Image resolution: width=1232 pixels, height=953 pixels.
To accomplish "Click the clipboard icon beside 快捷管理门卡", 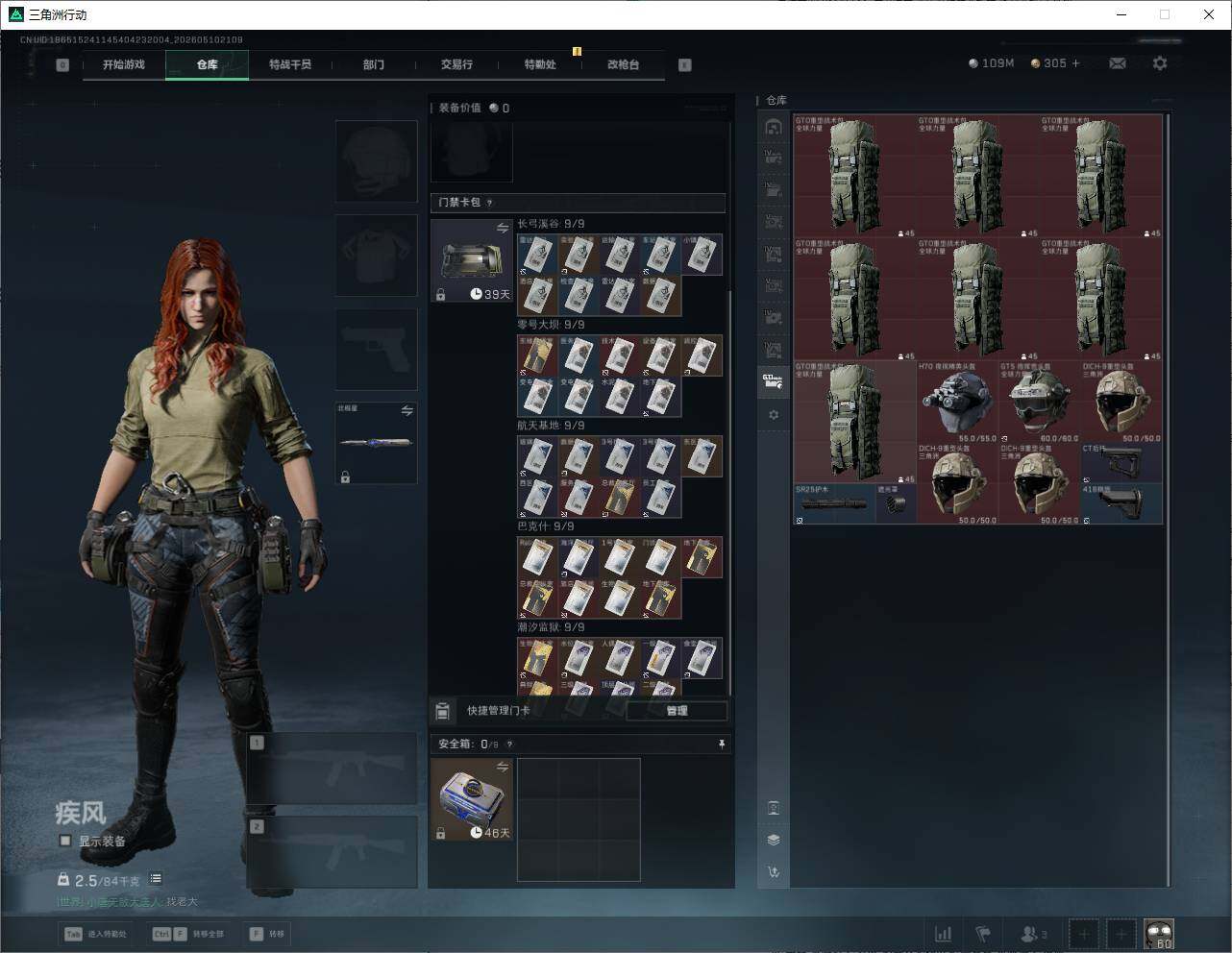I will pyautogui.click(x=442, y=711).
